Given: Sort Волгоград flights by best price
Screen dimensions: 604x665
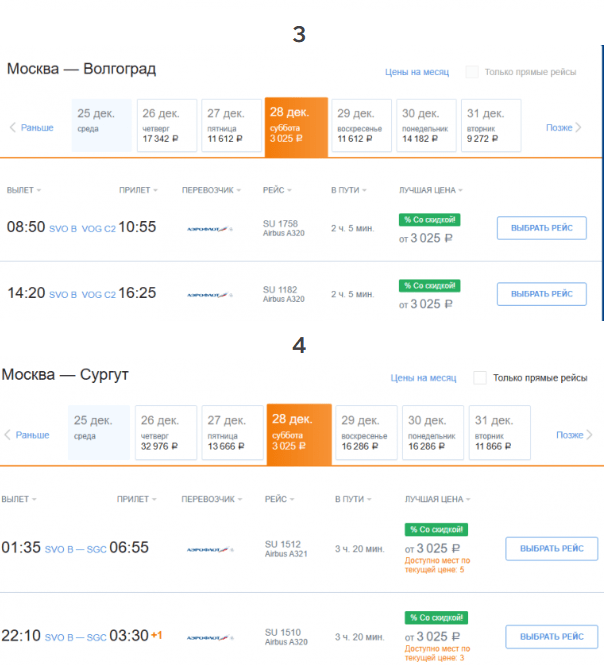Looking at the screenshot, I should point(431,189).
